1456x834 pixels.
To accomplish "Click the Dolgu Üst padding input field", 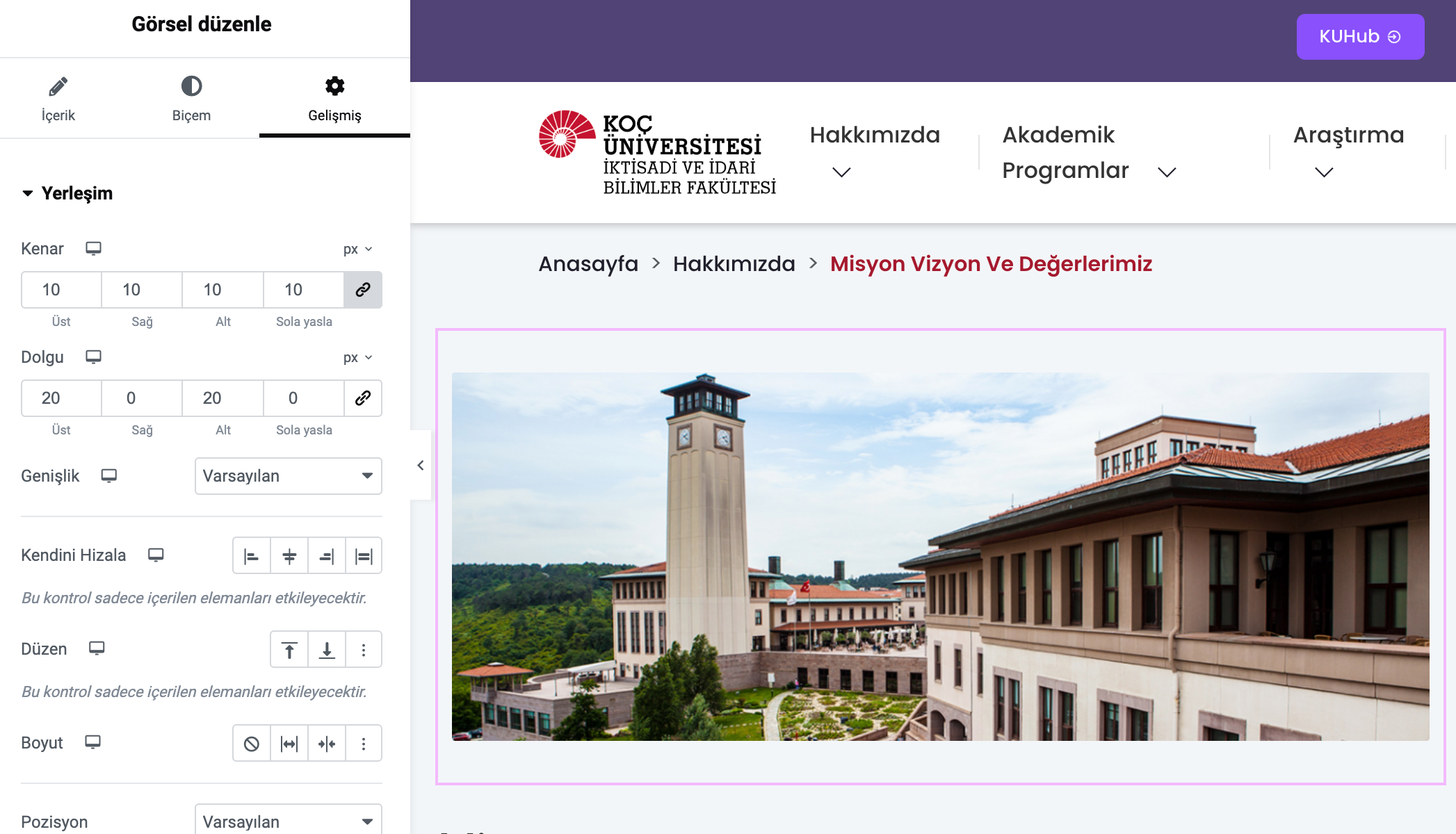I will point(61,398).
